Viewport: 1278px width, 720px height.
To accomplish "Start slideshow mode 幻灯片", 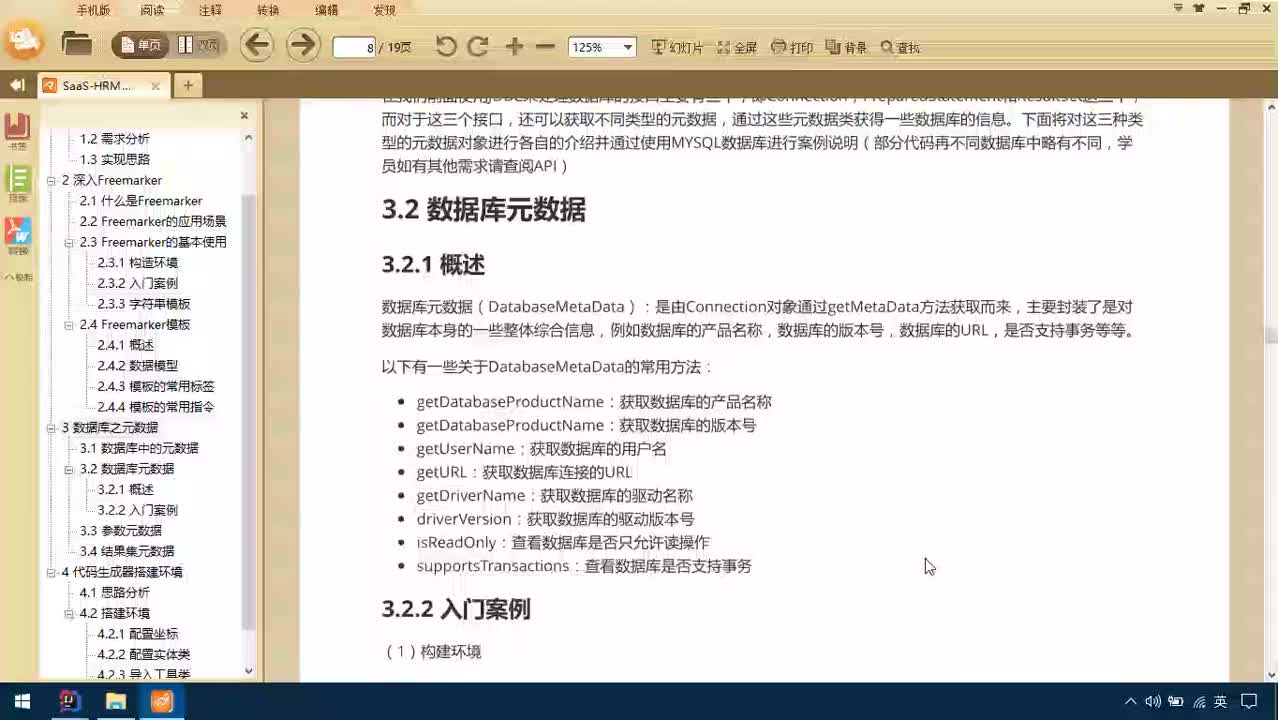I will click(x=677, y=47).
